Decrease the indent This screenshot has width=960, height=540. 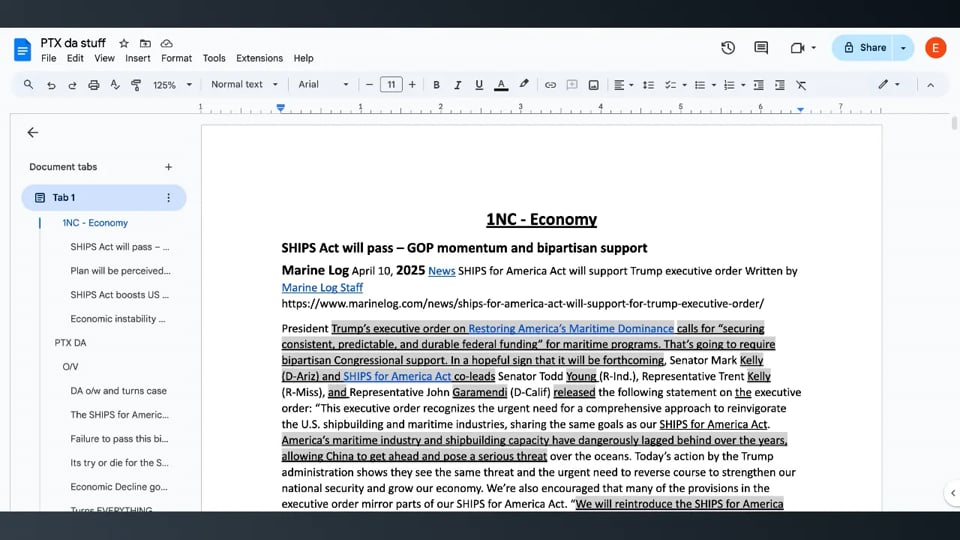pos(758,85)
